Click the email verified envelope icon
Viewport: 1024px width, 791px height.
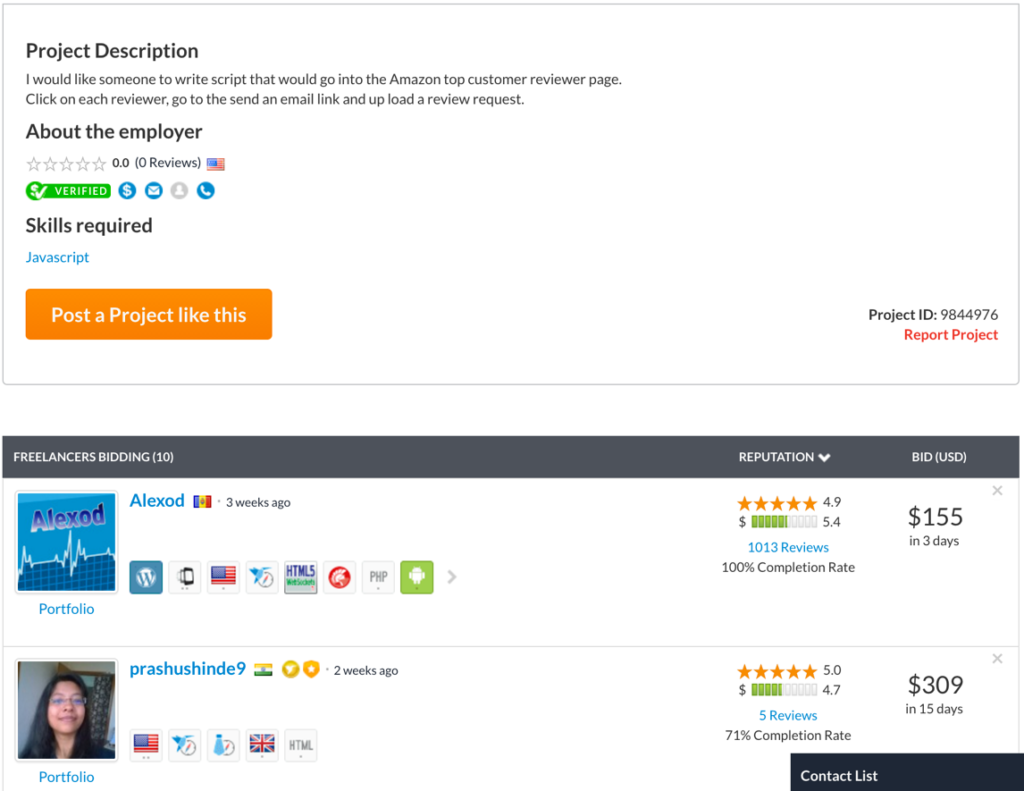[x=153, y=191]
